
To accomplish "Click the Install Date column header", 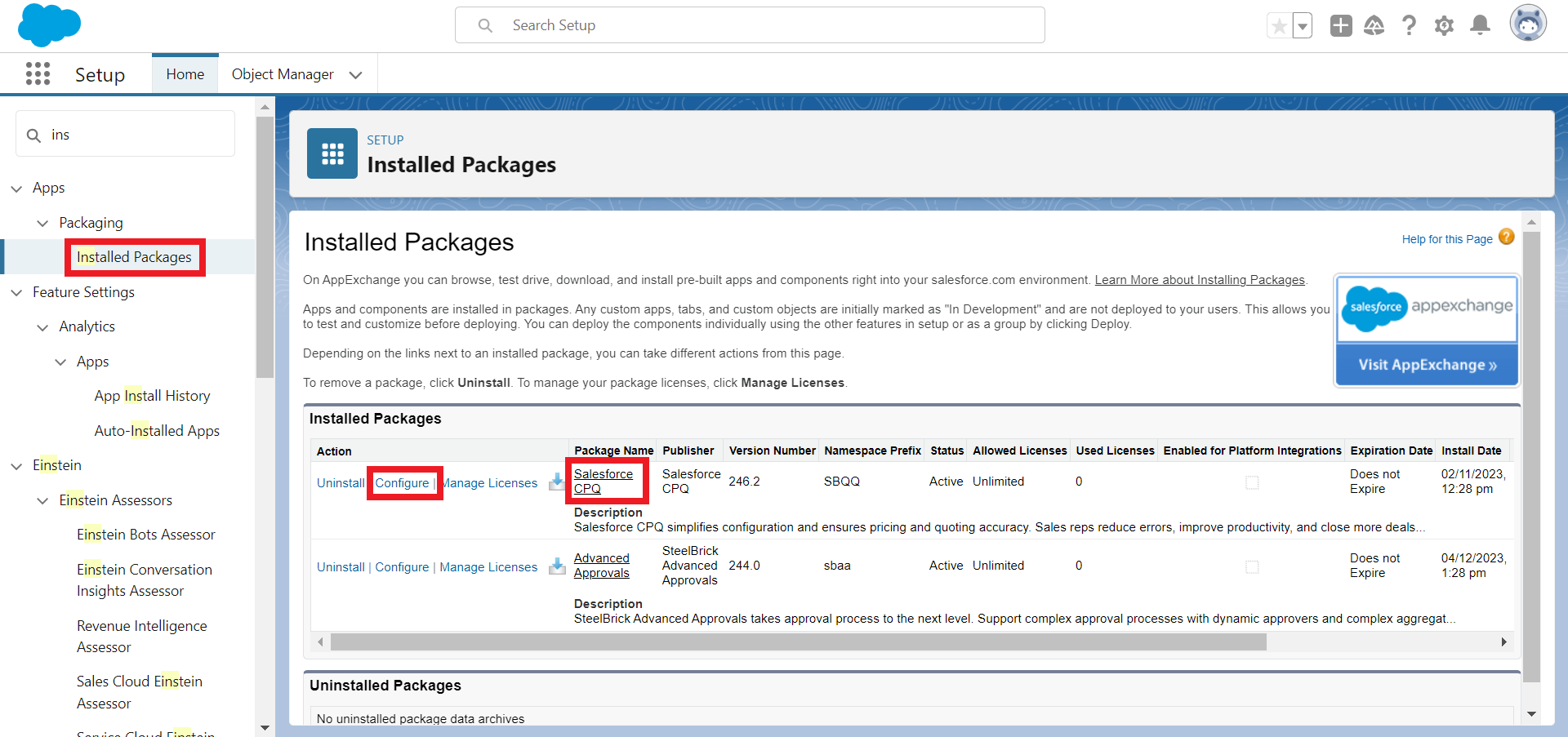I will (1472, 451).
